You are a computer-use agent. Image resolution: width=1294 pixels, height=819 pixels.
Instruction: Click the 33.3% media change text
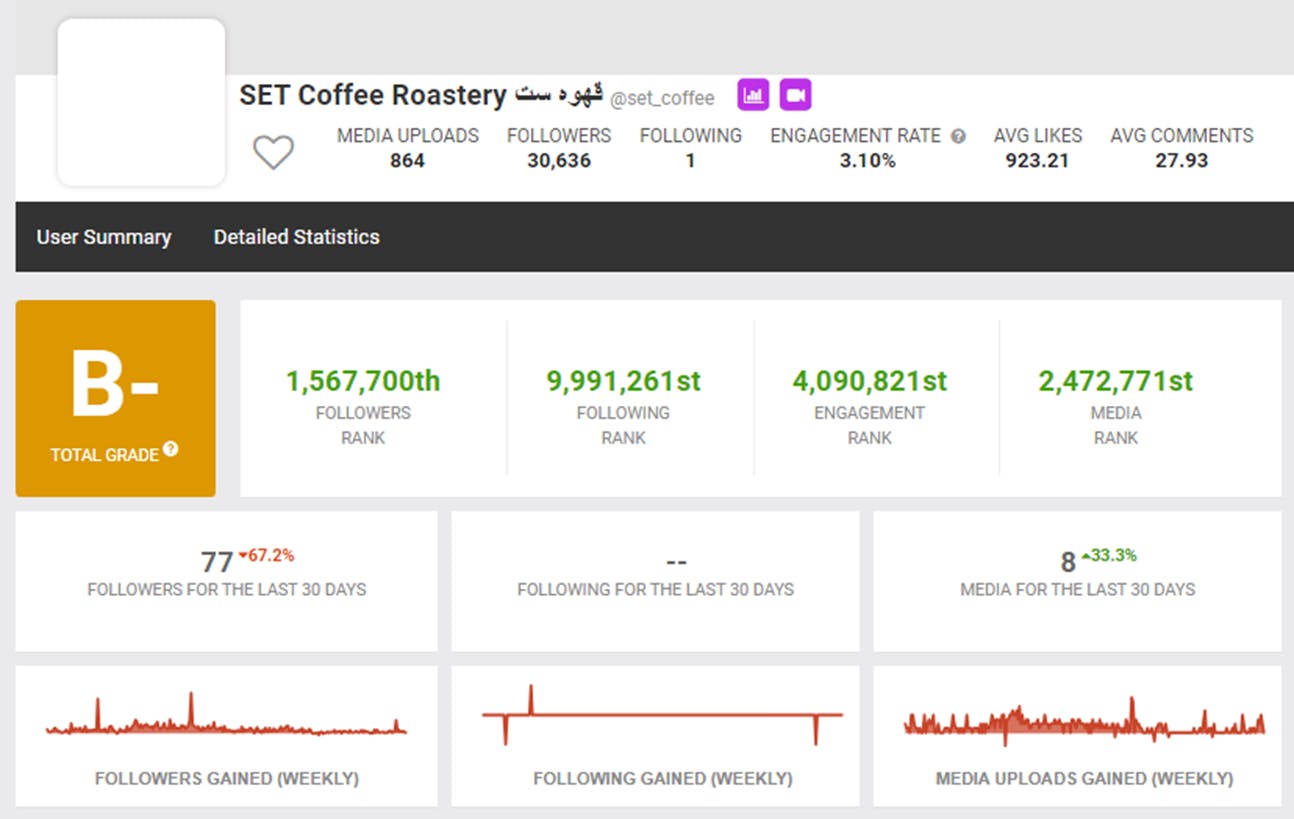(1114, 555)
